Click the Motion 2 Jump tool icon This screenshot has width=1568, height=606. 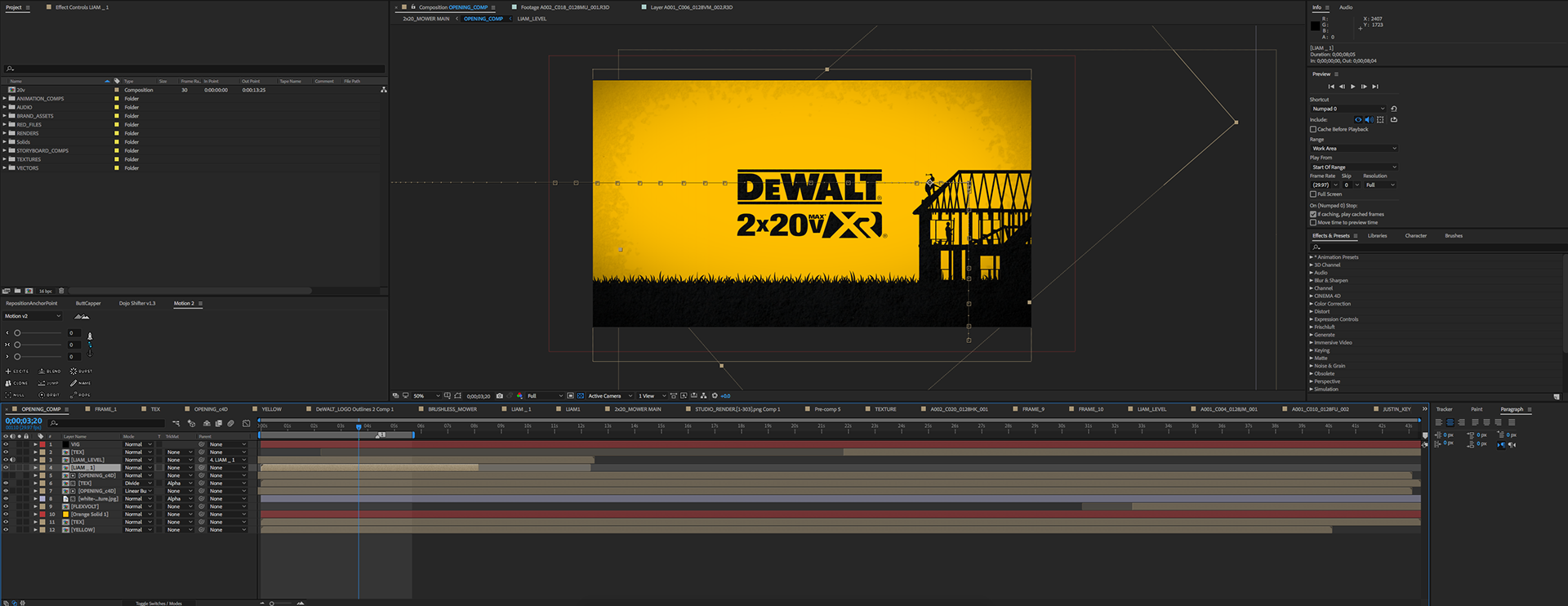[42, 383]
